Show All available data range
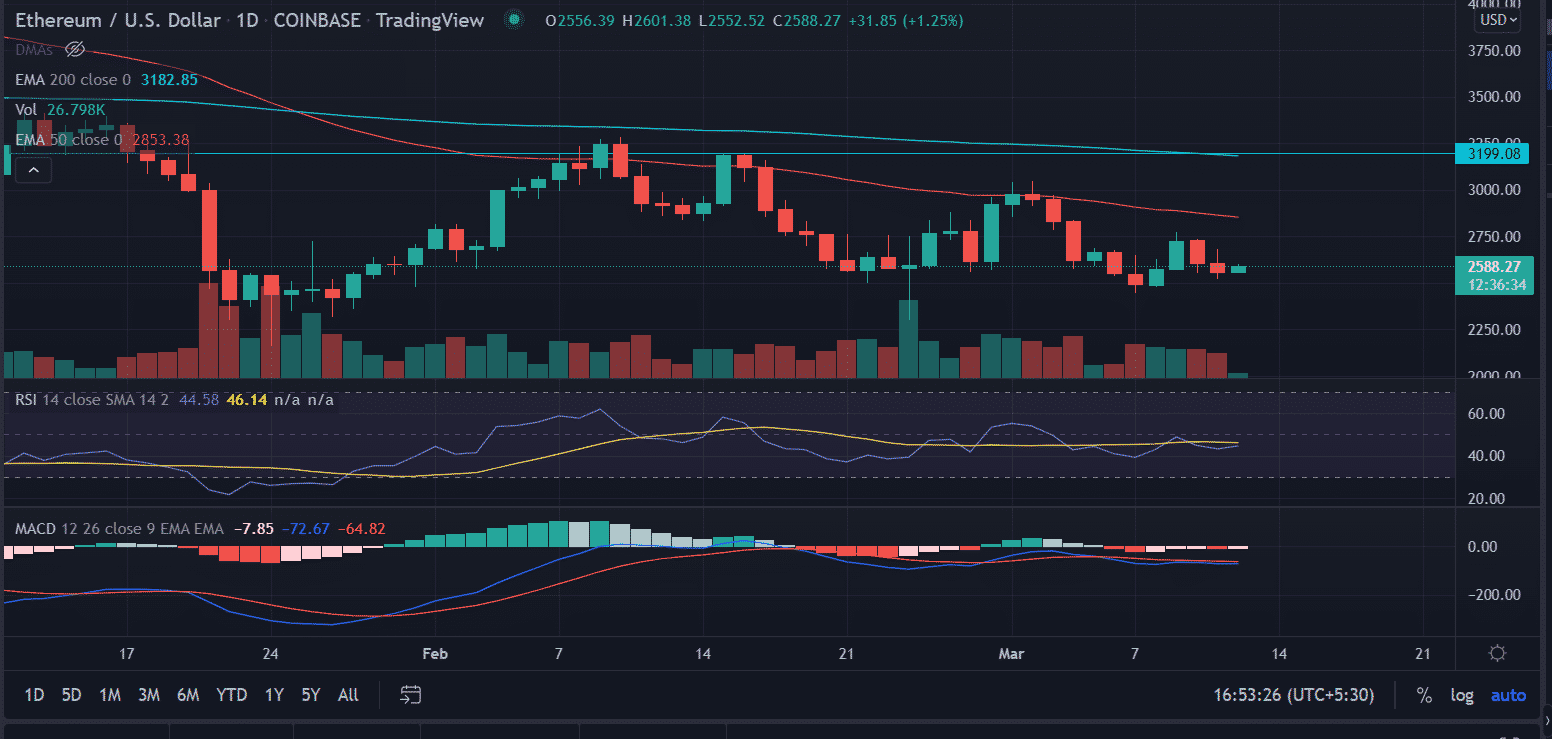Viewport: 1552px width, 739px height. 348,694
